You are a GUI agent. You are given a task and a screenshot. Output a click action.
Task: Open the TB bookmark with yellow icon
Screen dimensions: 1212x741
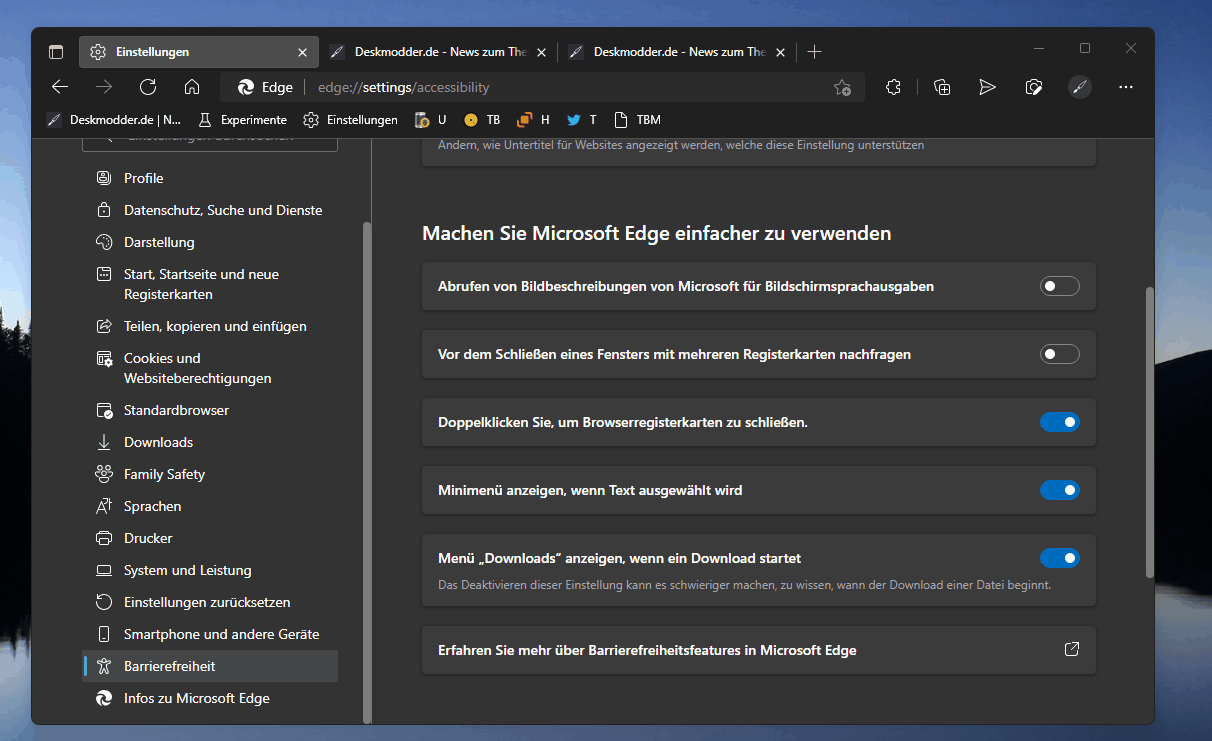(482, 120)
